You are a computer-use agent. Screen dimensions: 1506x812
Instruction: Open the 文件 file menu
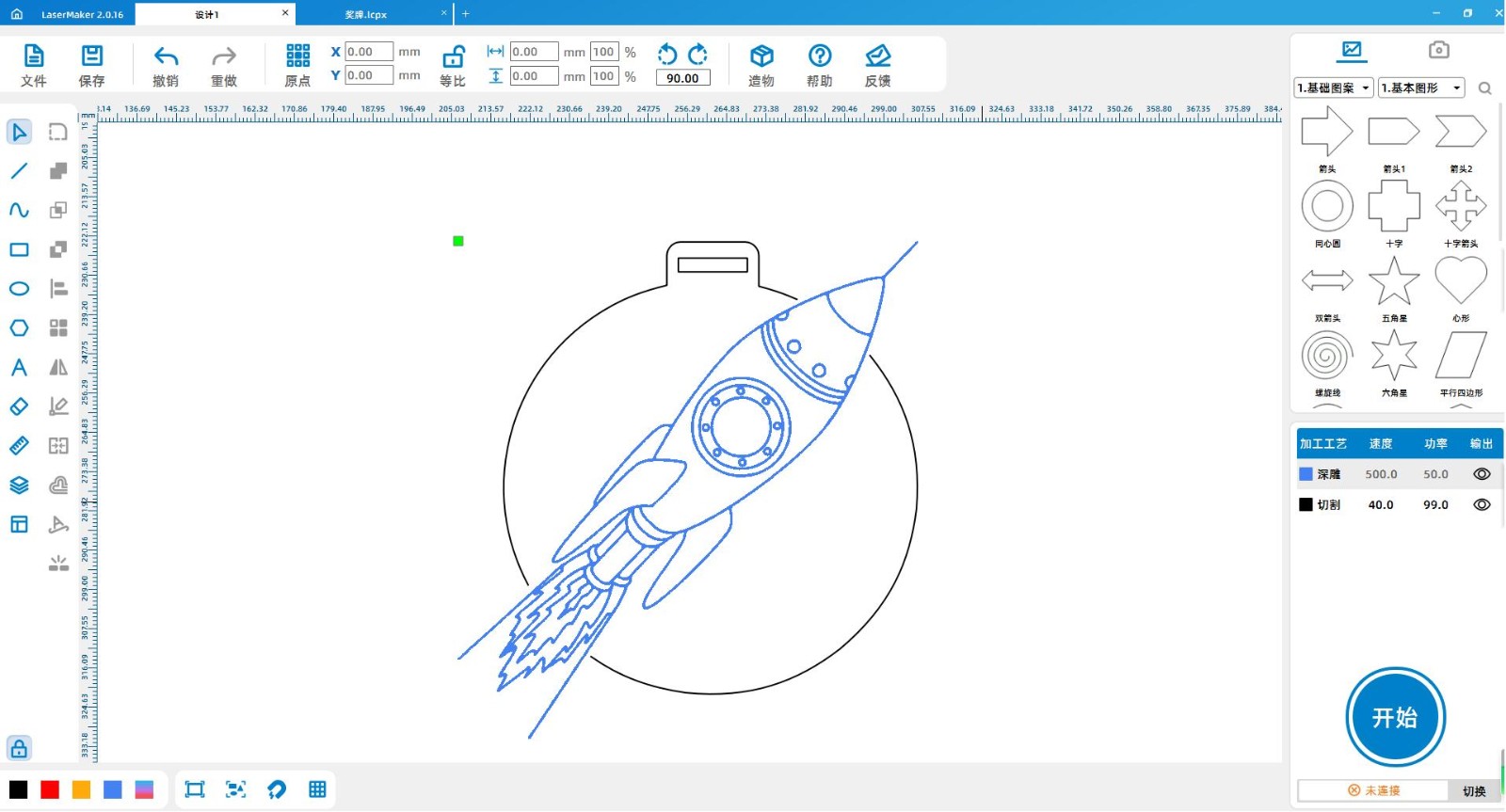[x=33, y=56]
